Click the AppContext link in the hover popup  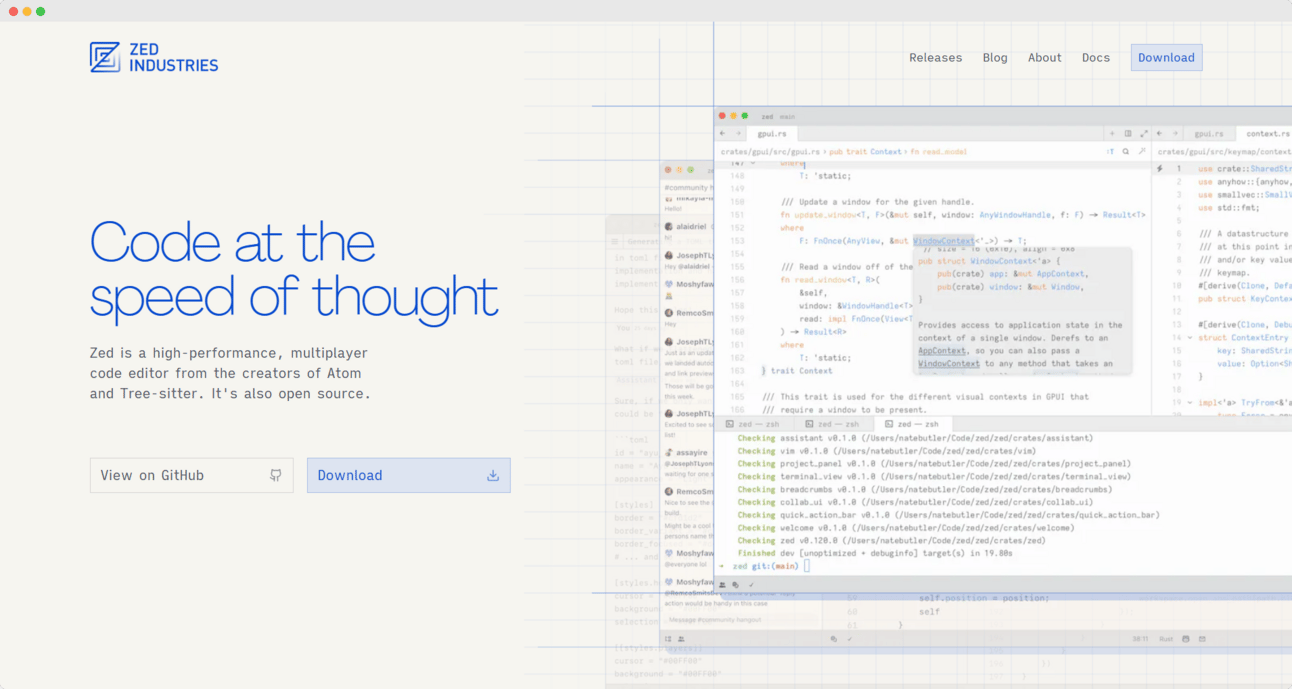[942, 351]
